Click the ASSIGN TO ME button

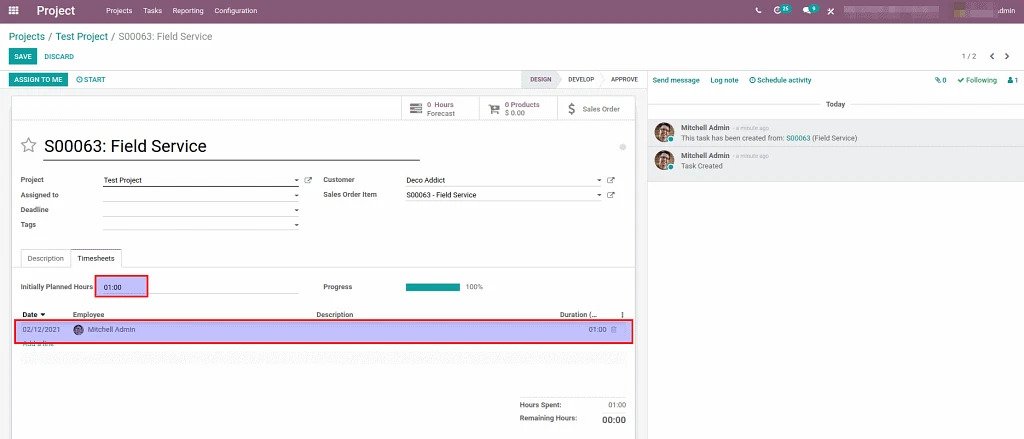pos(39,80)
